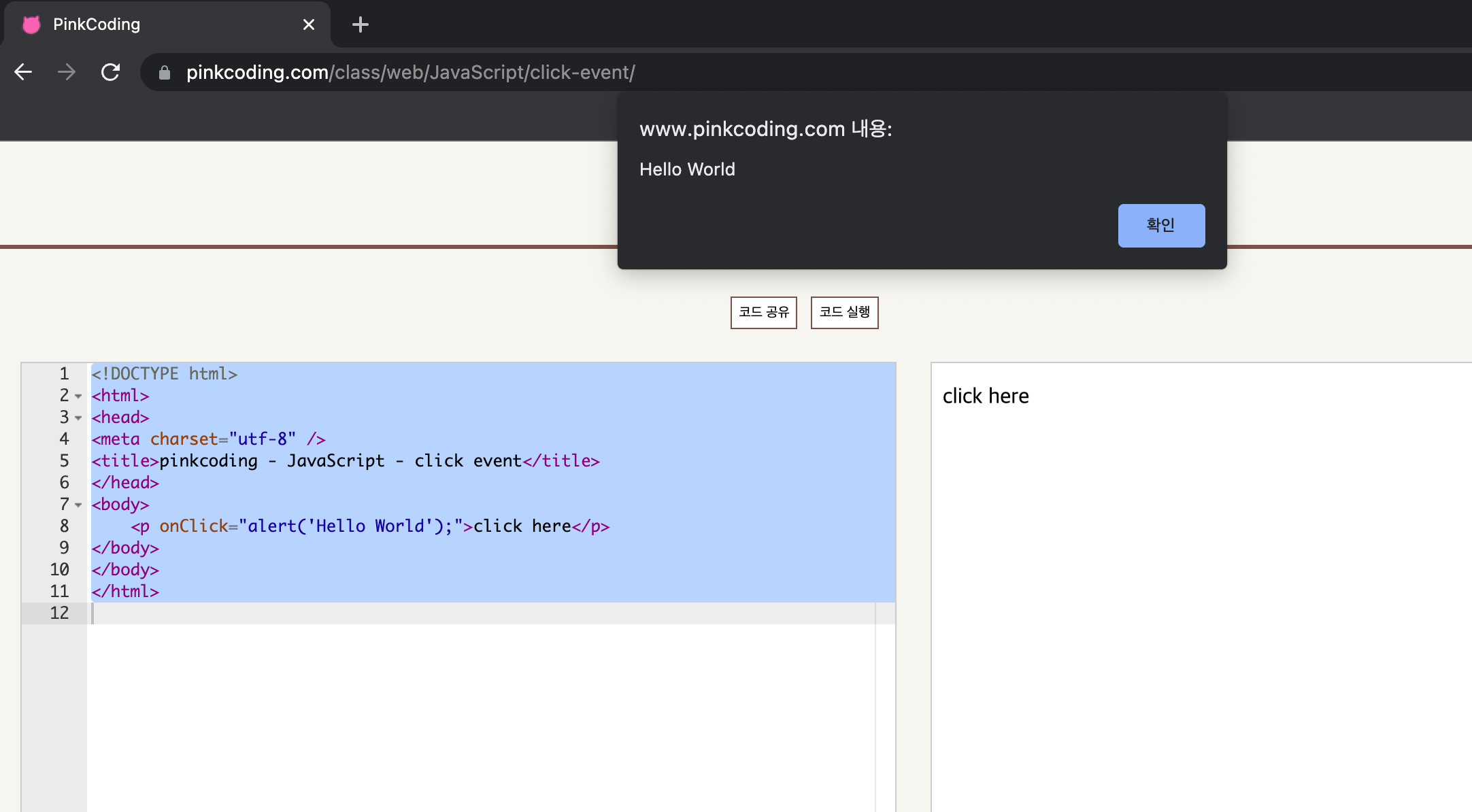The height and width of the screenshot is (812, 1472).
Task: Collapse the body tag fold on line 7
Action: 78,505
